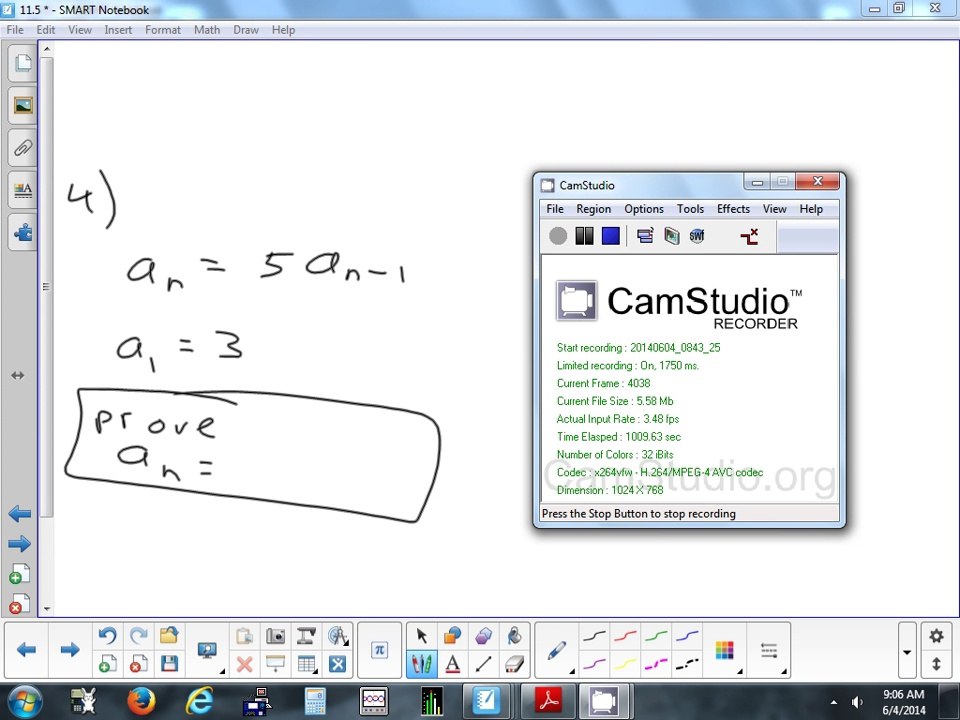Pick the green pen line style
Viewport: 960px width, 720px height.
coord(656,637)
